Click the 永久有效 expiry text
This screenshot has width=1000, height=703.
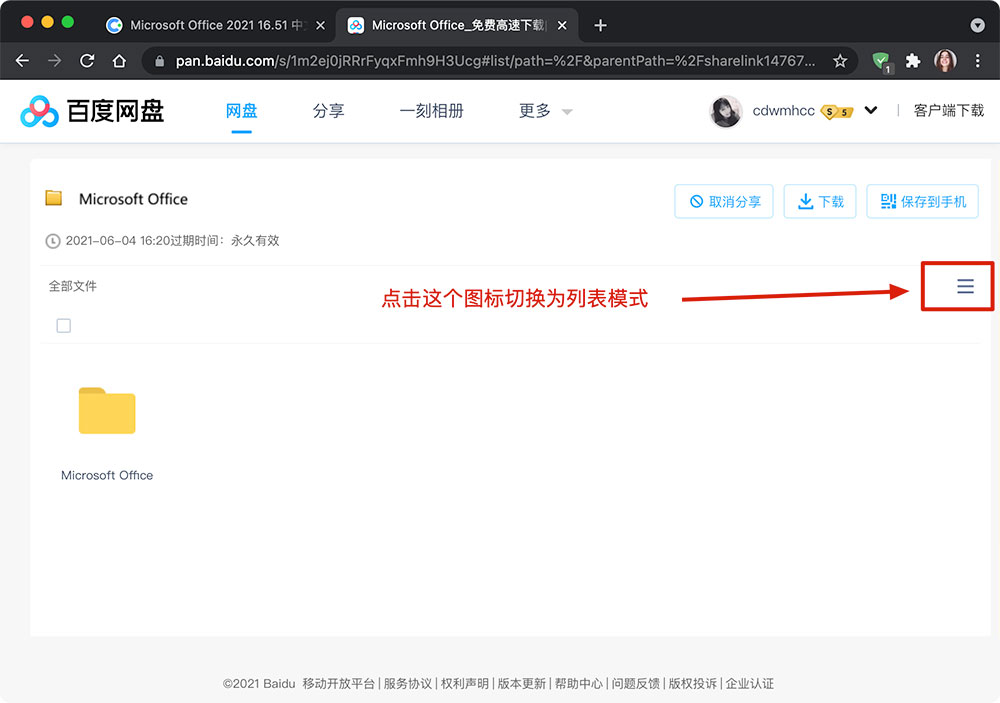pos(255,240)
